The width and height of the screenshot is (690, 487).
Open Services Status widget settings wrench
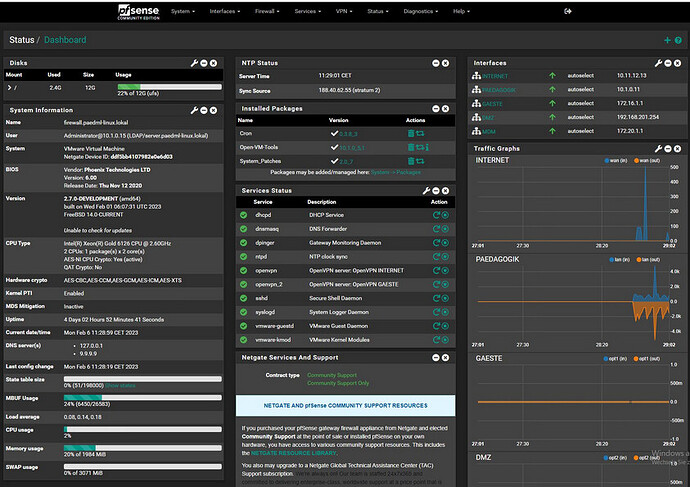coord(426,190)
